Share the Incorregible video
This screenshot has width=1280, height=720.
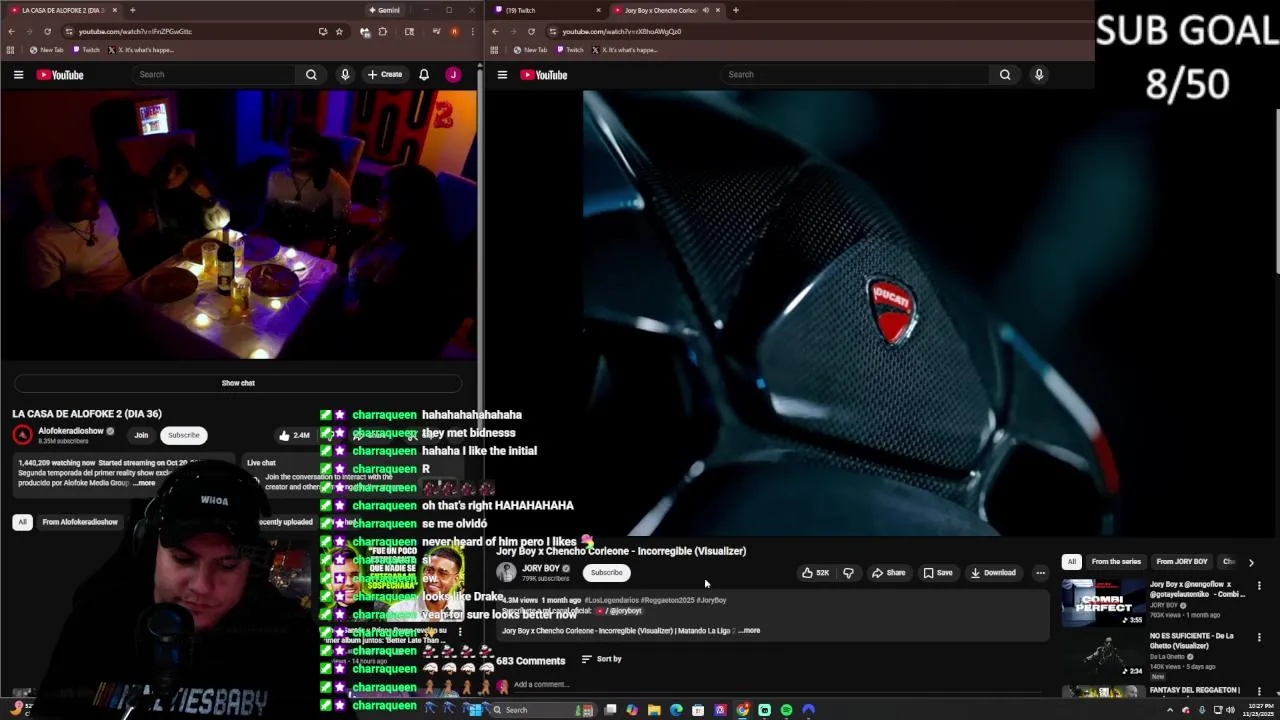888,573
